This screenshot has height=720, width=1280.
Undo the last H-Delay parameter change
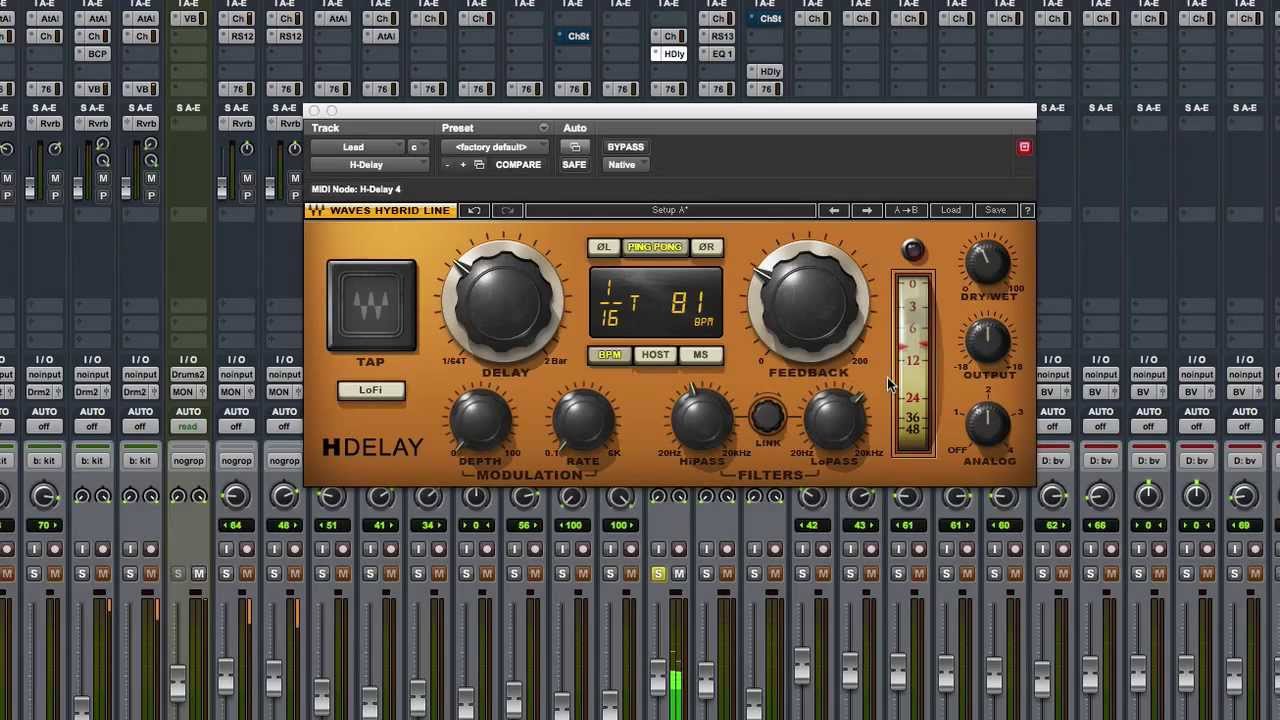click(474, 210)
